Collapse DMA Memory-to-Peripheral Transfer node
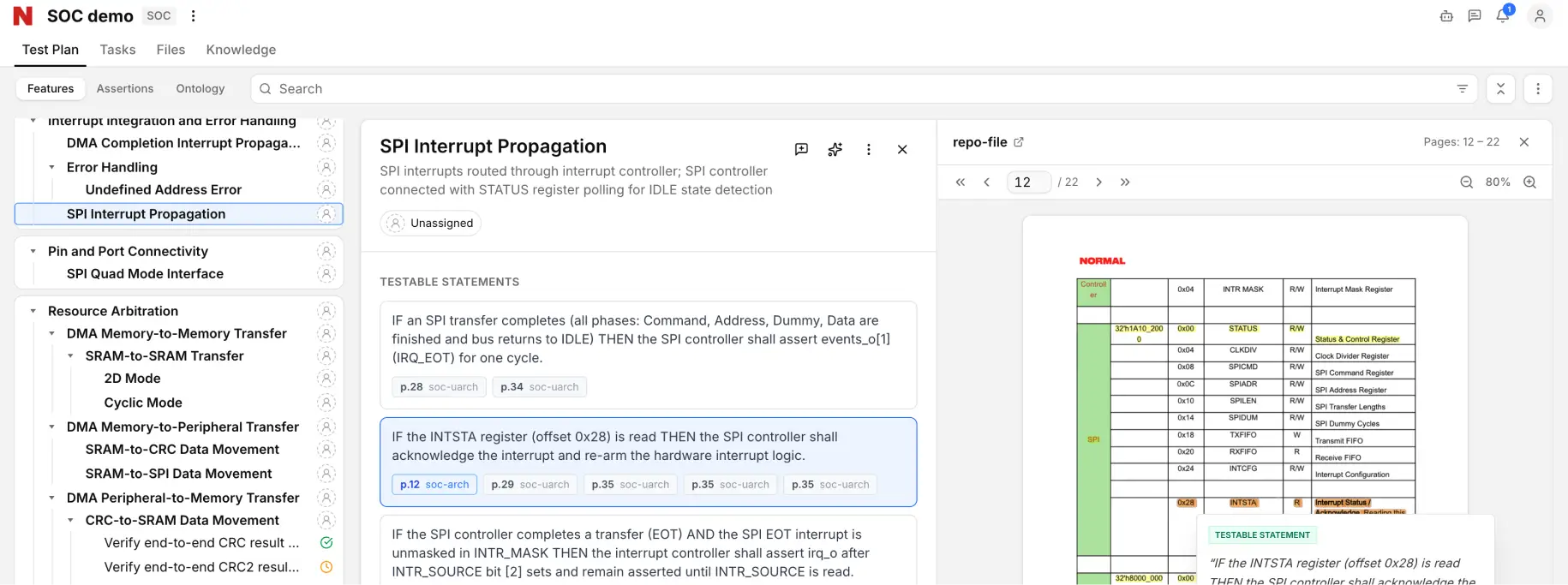This screenshot has width=1568, height=585. pyautogui.click(x=52, y=427)
